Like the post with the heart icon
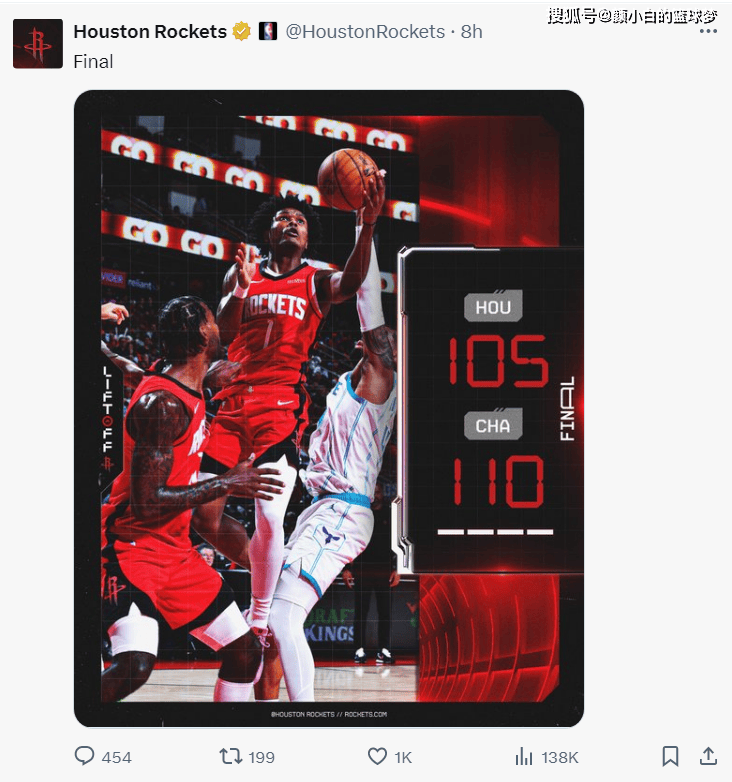 [x=377, y=757]
